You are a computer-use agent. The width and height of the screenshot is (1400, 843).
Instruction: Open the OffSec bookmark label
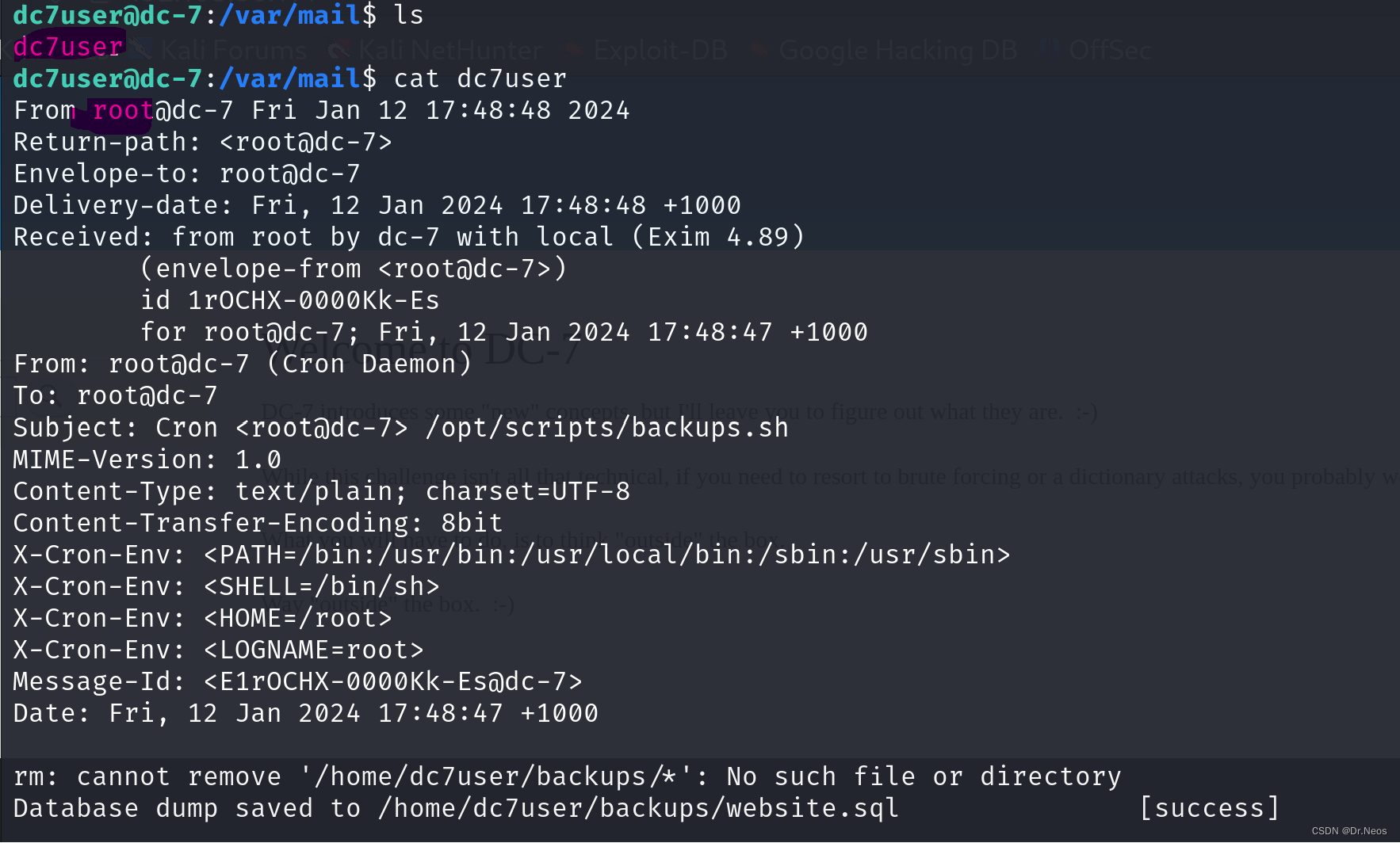click(1109, 50)
